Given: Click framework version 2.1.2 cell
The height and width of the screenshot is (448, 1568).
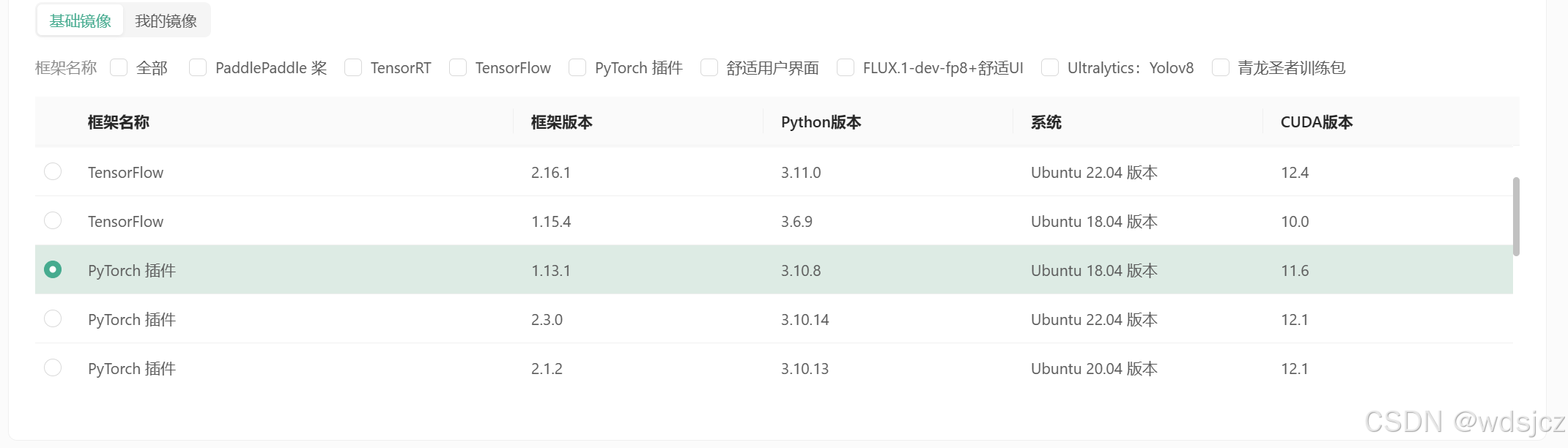Looking at the screenshot, I should tap(547, 369).
